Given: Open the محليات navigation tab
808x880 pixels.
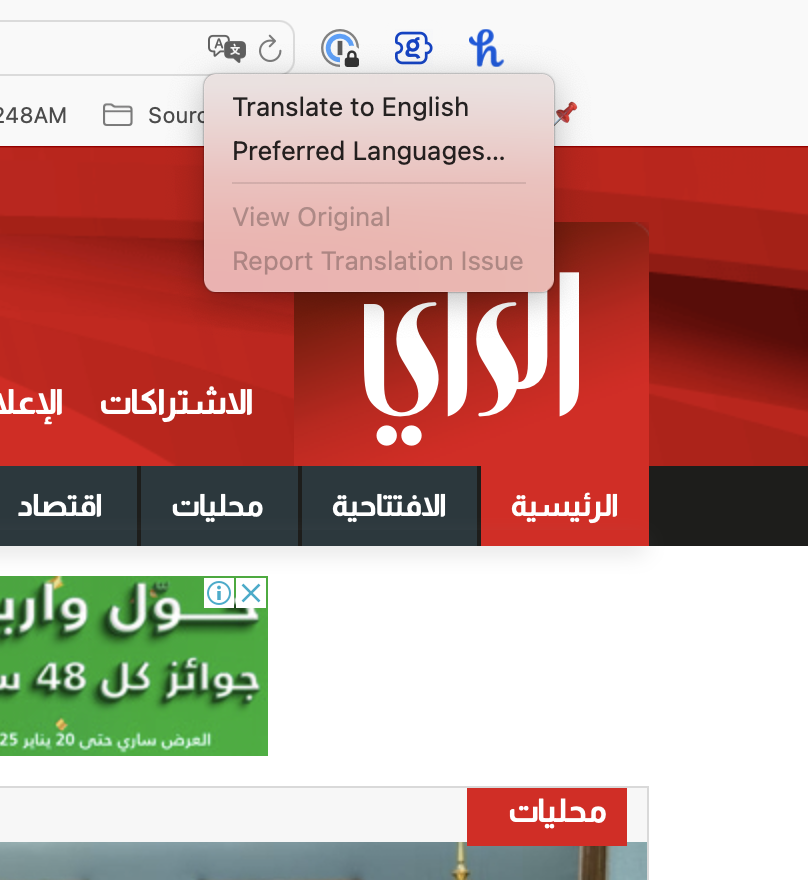Looking at the screenshot, I should point(218,506).
